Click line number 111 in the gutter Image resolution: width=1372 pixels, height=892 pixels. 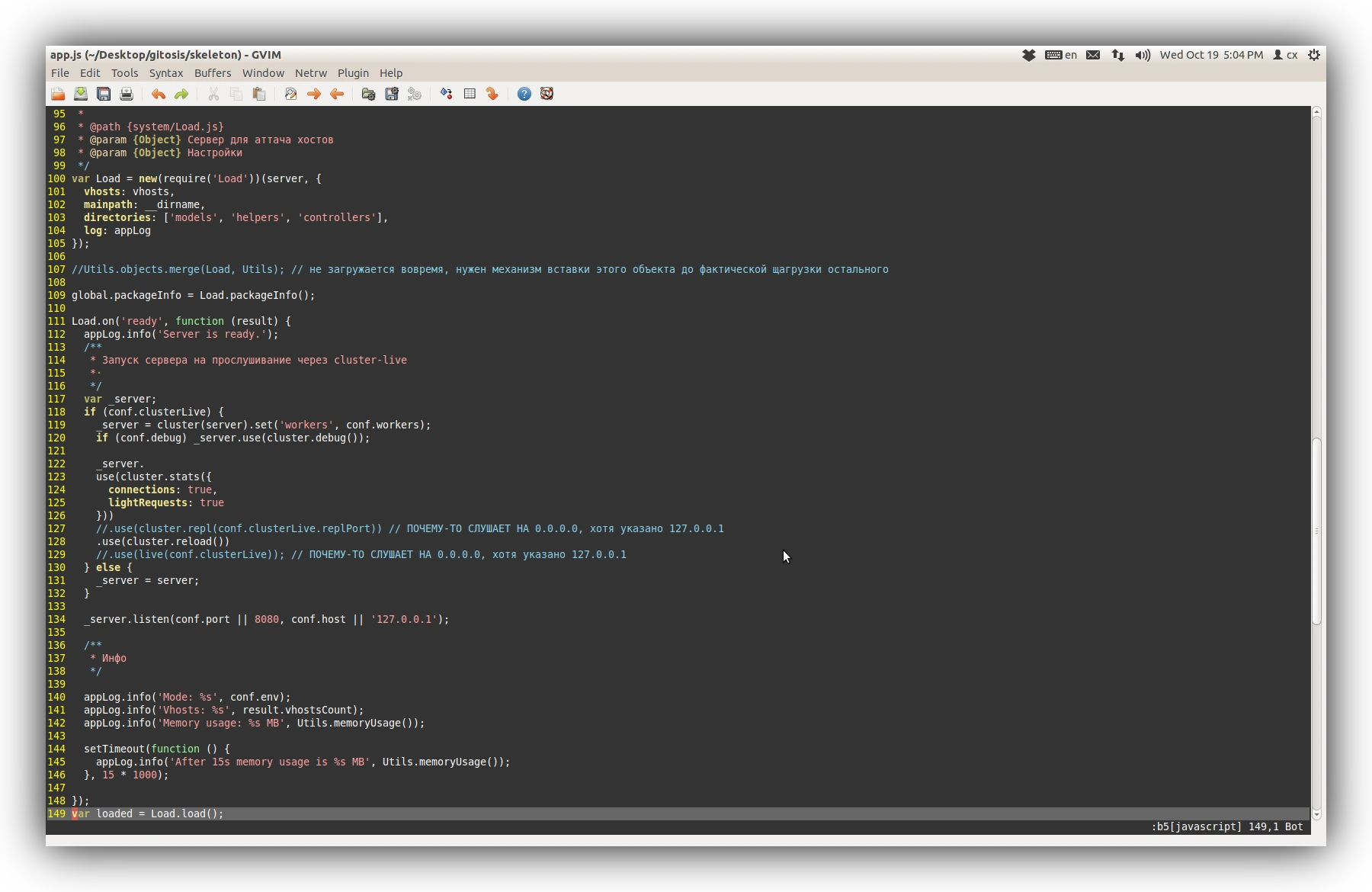(x=56, y=321)
